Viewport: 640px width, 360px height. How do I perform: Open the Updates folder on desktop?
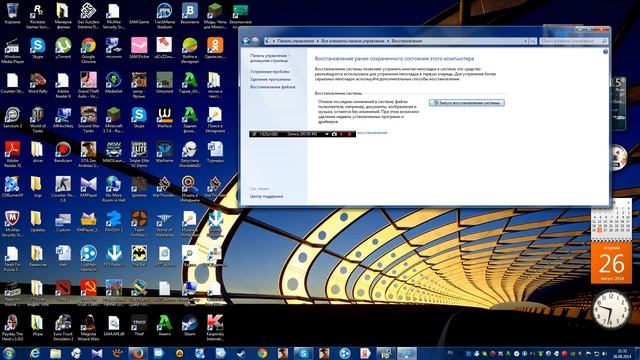[38, 222]
